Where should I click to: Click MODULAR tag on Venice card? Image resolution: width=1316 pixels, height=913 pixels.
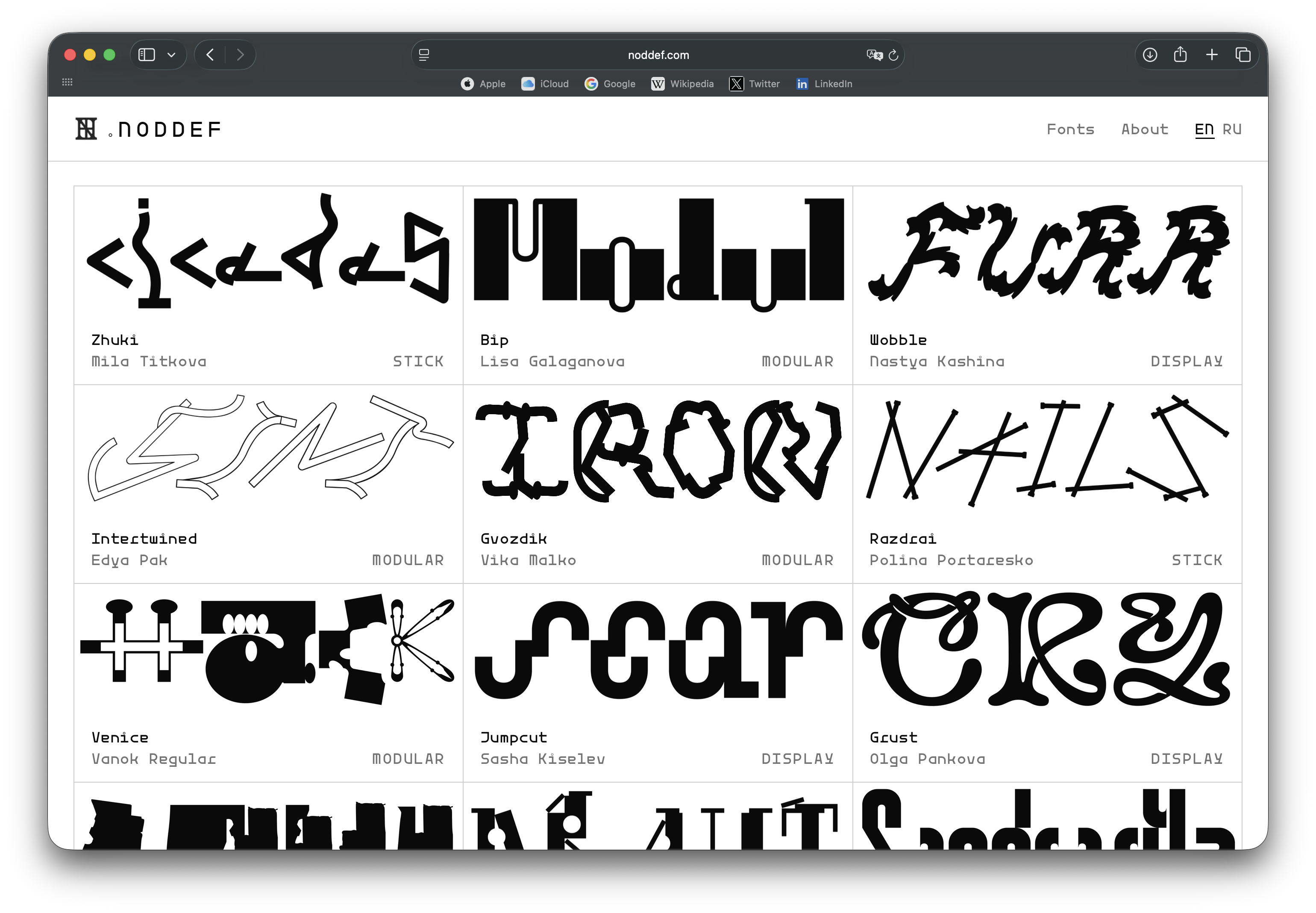[408, 759]
